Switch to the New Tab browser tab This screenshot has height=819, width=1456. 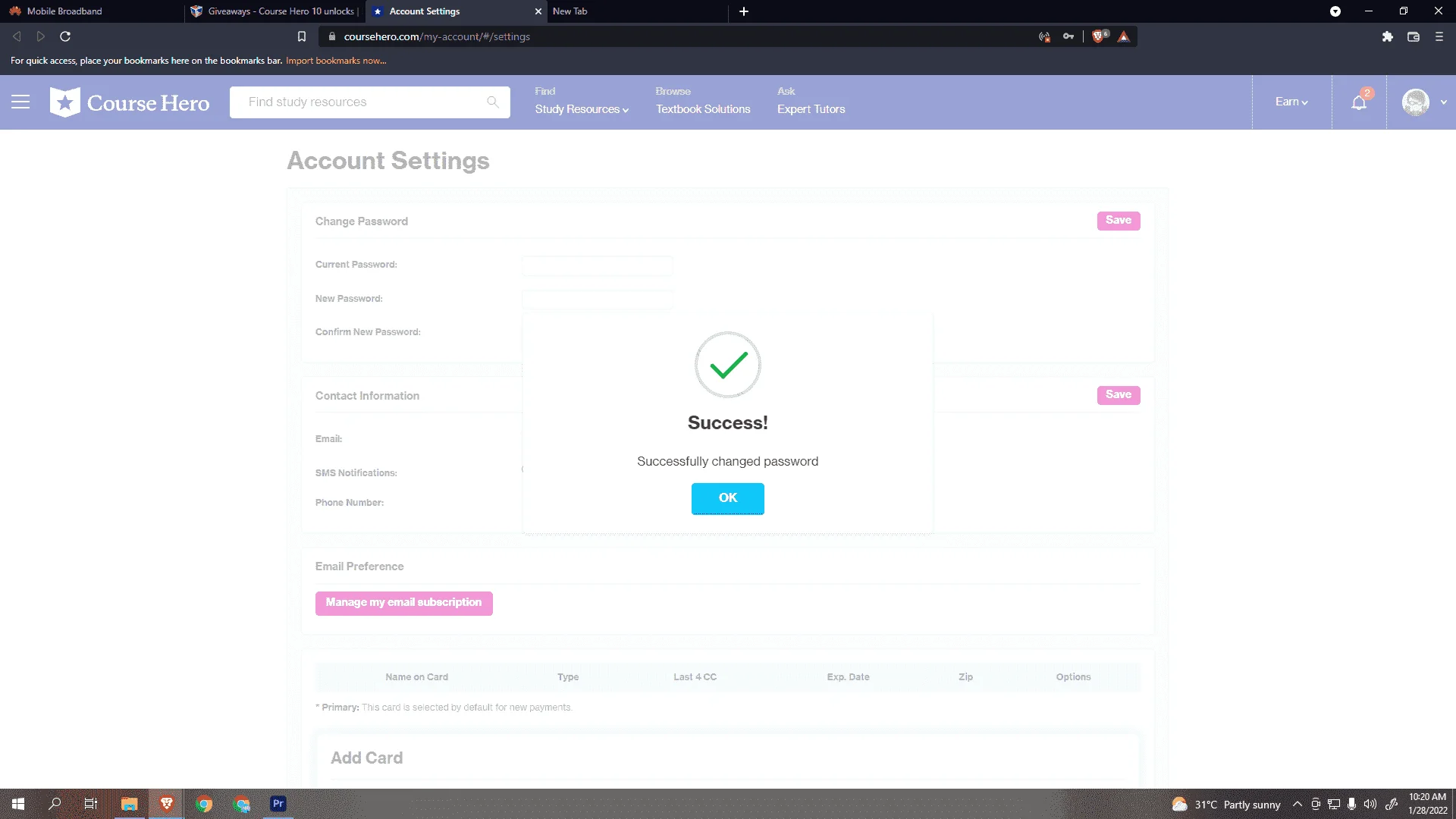tap(637, 11)
